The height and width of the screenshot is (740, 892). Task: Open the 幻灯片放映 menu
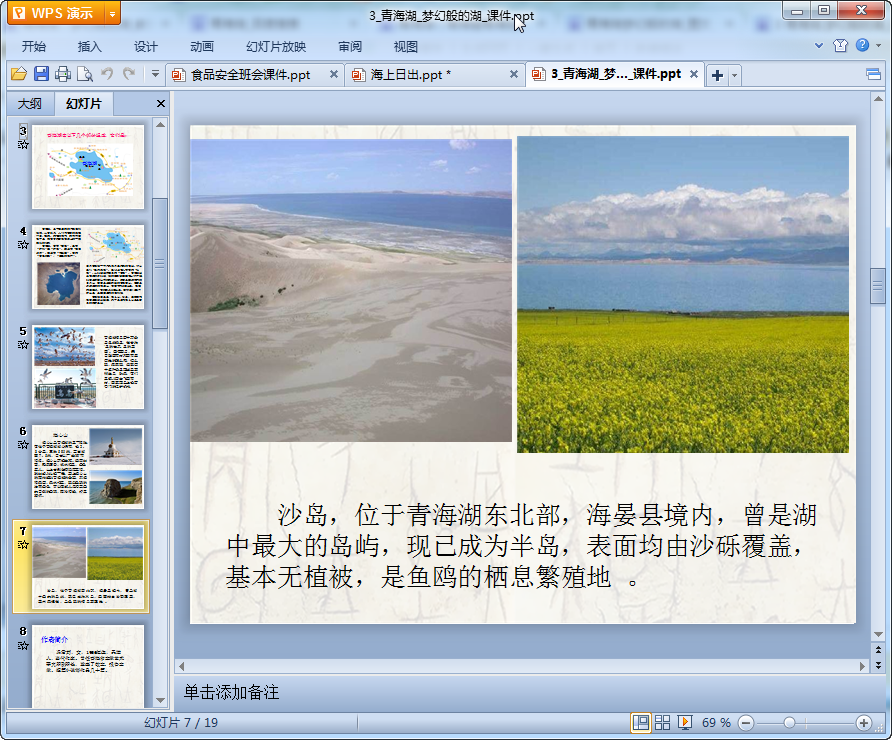point(276,46)
